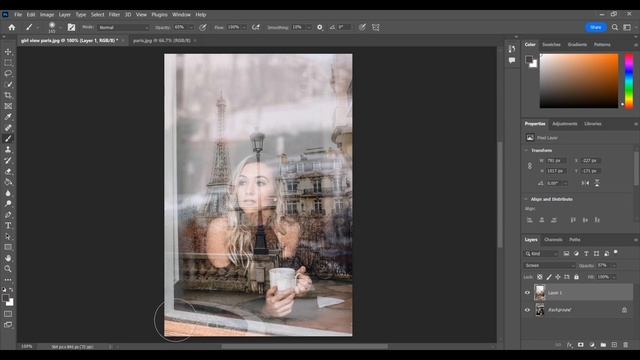Select the Eraser tool

(x=8, y=171)
